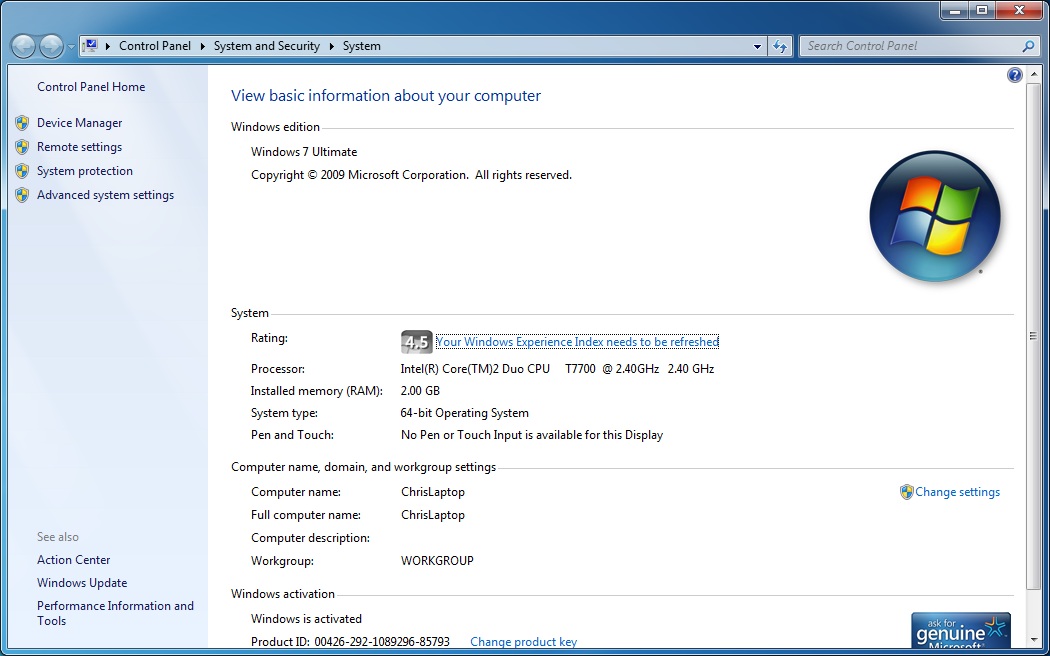Open Control Panel Home

[91, 86]
